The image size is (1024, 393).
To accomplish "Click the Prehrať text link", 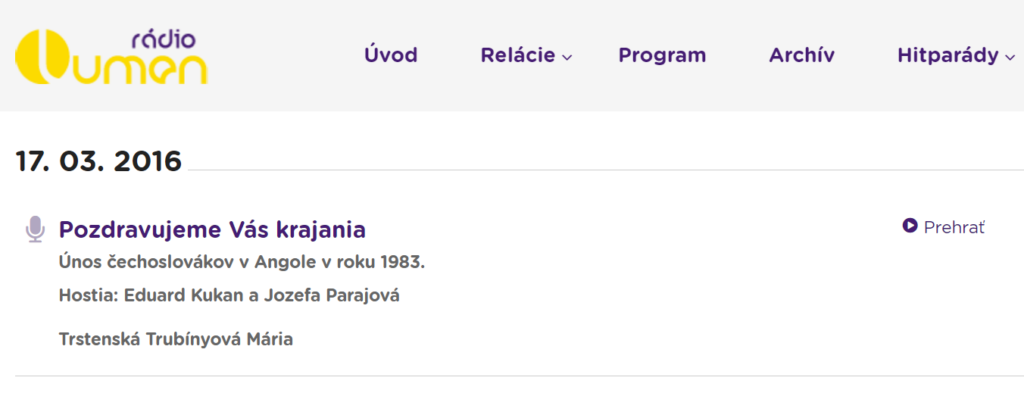I will 954,227.
